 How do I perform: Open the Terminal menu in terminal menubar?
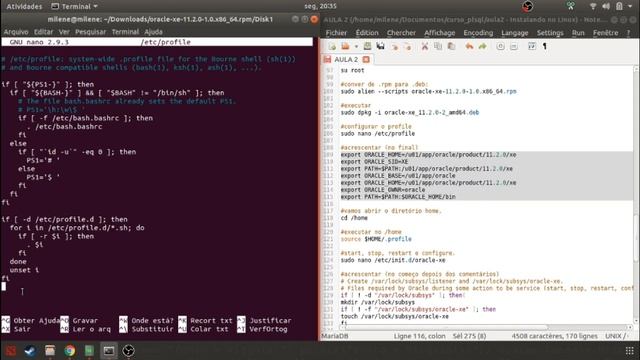click(125, 31)
